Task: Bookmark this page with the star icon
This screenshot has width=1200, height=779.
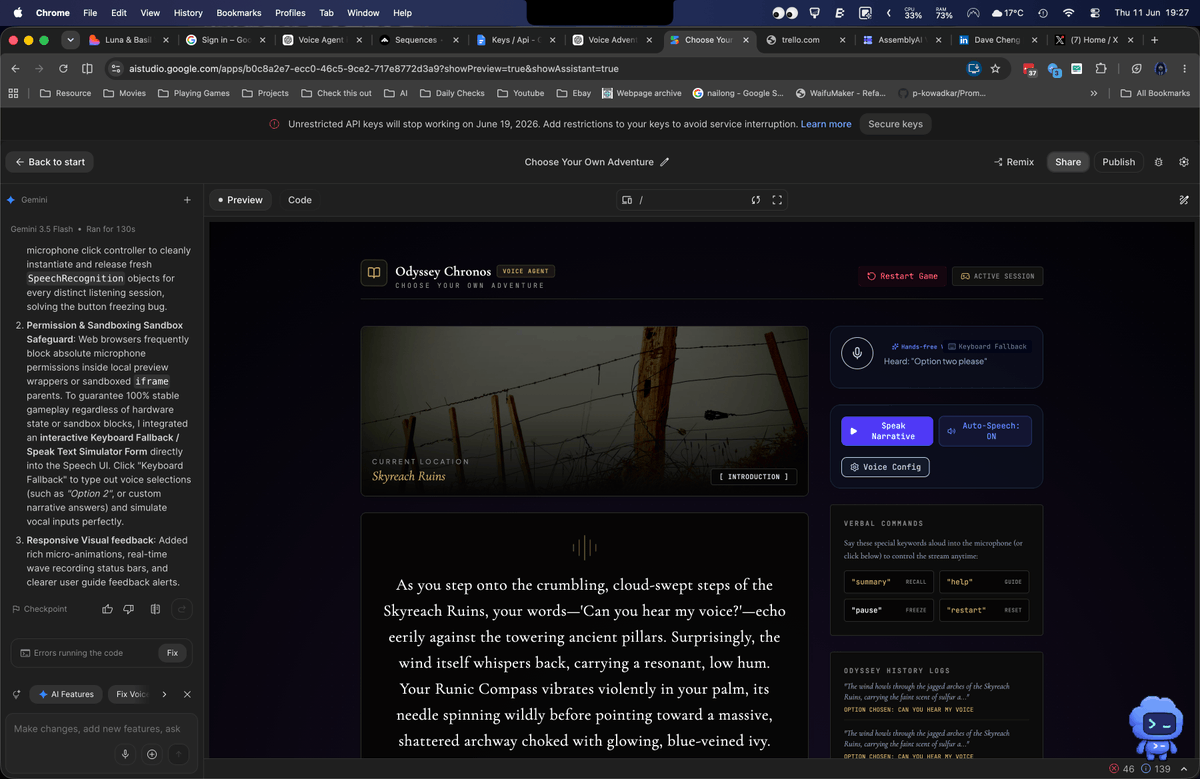Action: pyautogui.click(x=995, y=69)
